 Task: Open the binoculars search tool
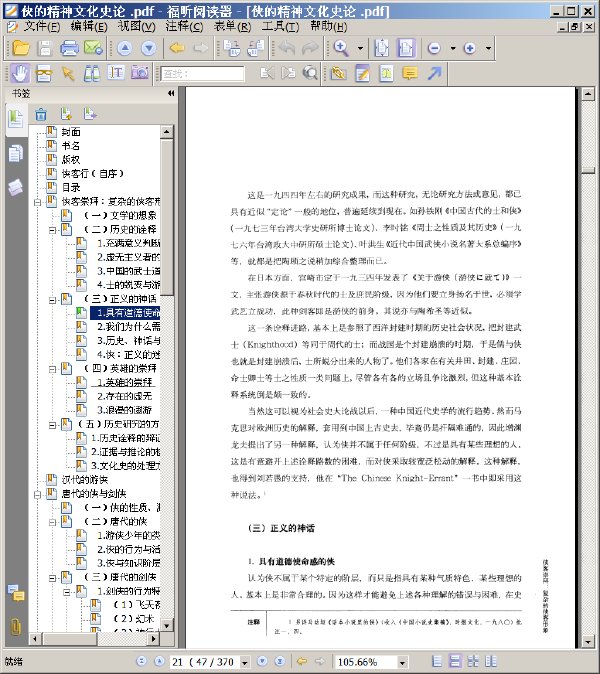[92, 73]
